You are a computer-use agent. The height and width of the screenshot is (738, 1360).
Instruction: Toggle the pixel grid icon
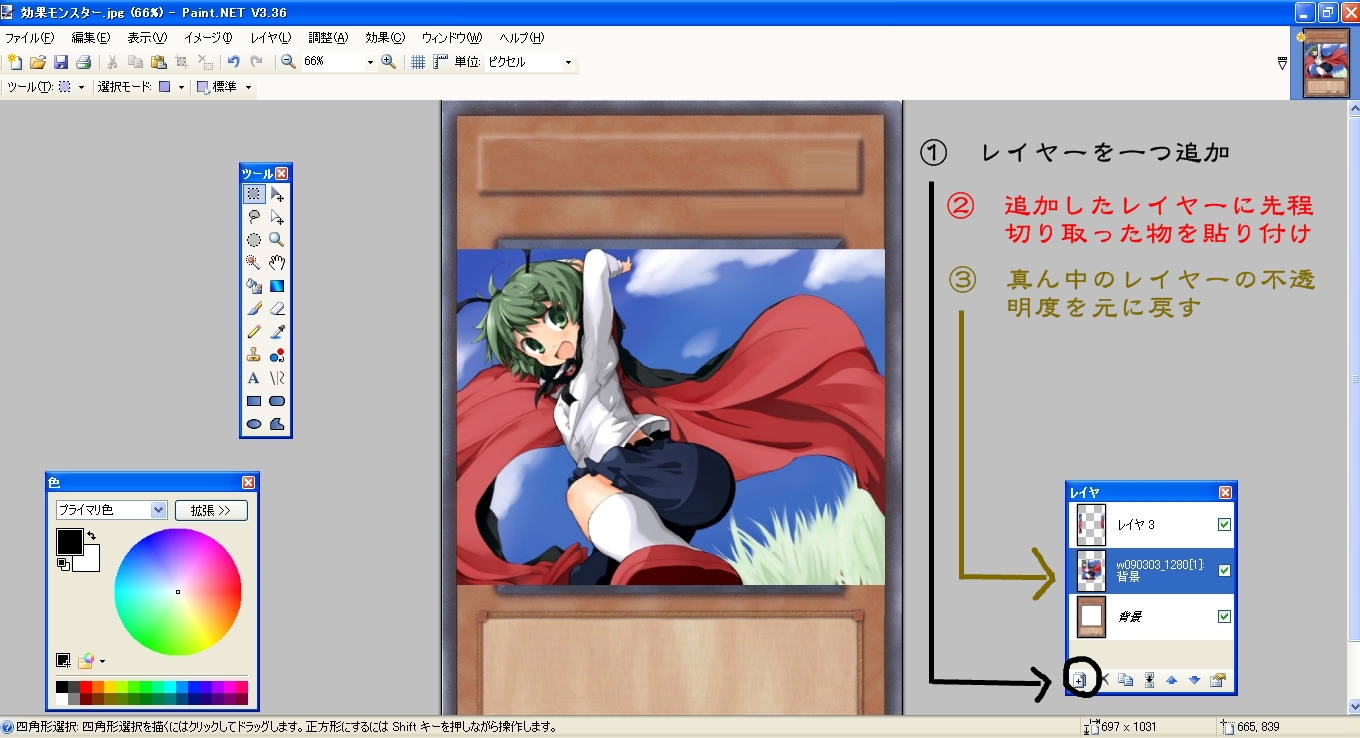[419, 62]
